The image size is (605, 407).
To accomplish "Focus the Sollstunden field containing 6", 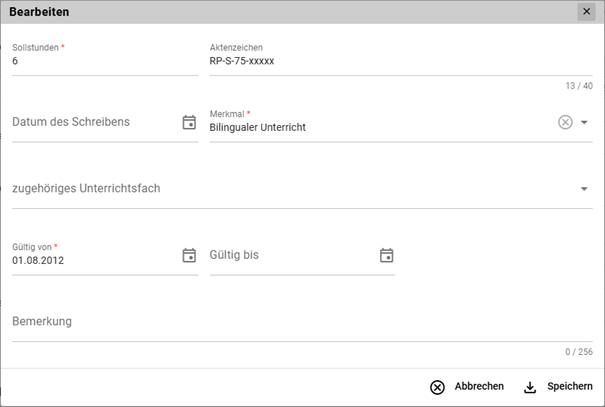I will [x=100, y=61].
